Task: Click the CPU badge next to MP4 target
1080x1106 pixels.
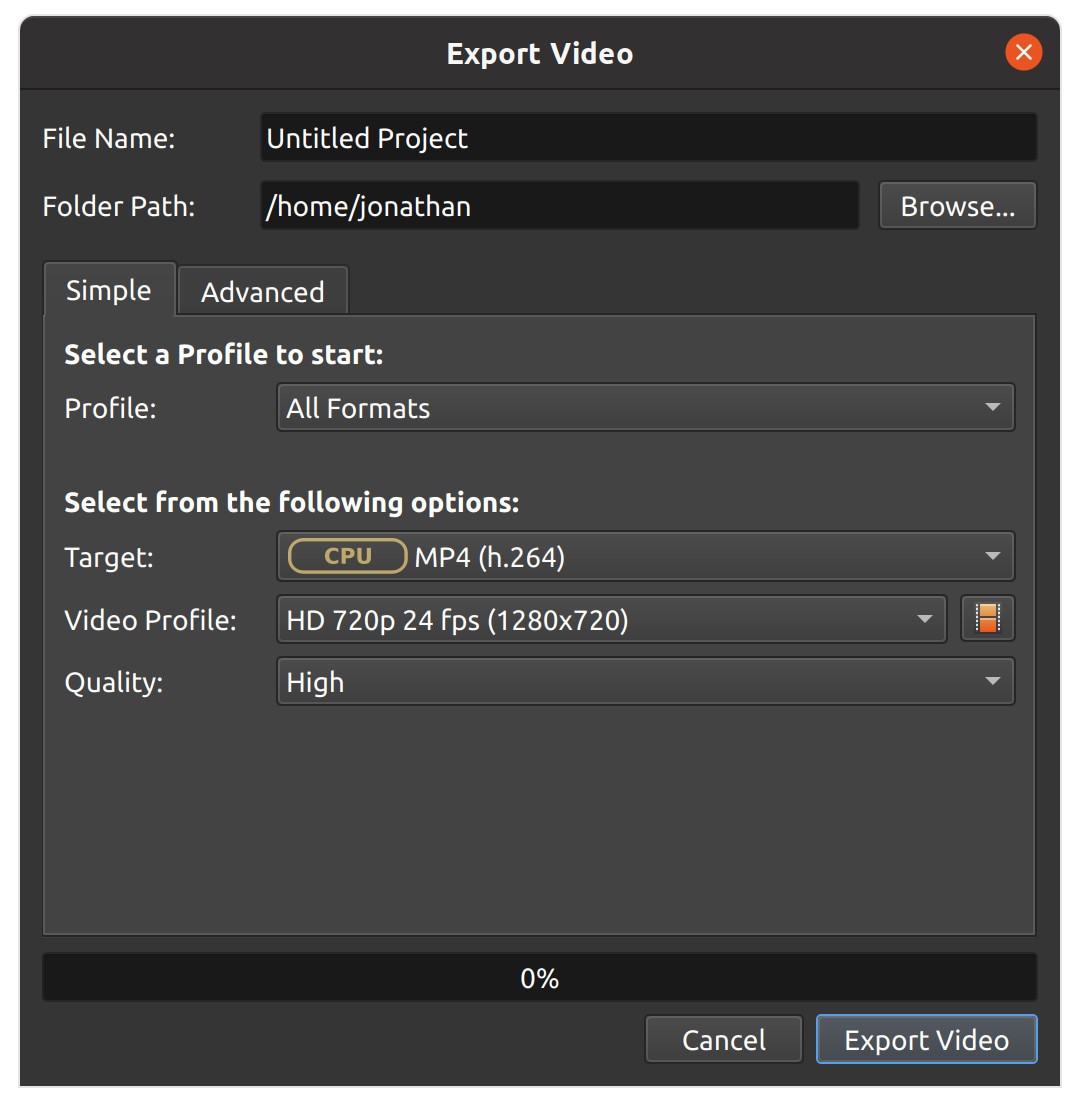Action: click(x=345, y=556)
